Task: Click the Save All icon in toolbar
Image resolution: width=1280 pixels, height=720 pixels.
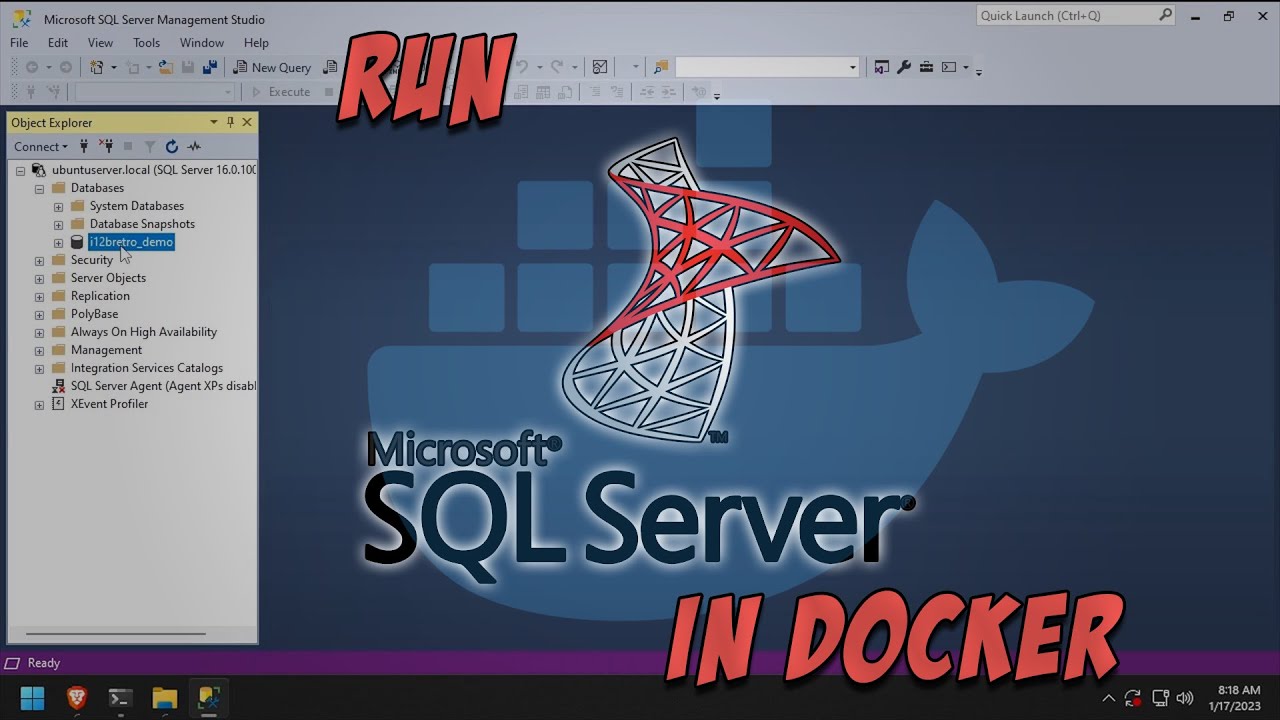Action: tap(210, 67)
